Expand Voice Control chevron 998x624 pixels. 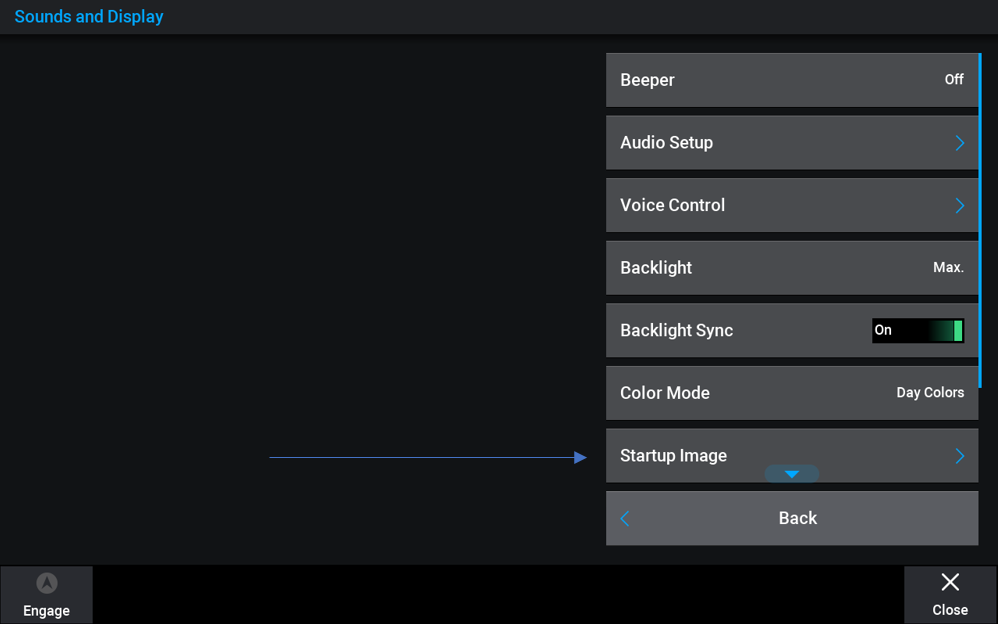point(960,205)
